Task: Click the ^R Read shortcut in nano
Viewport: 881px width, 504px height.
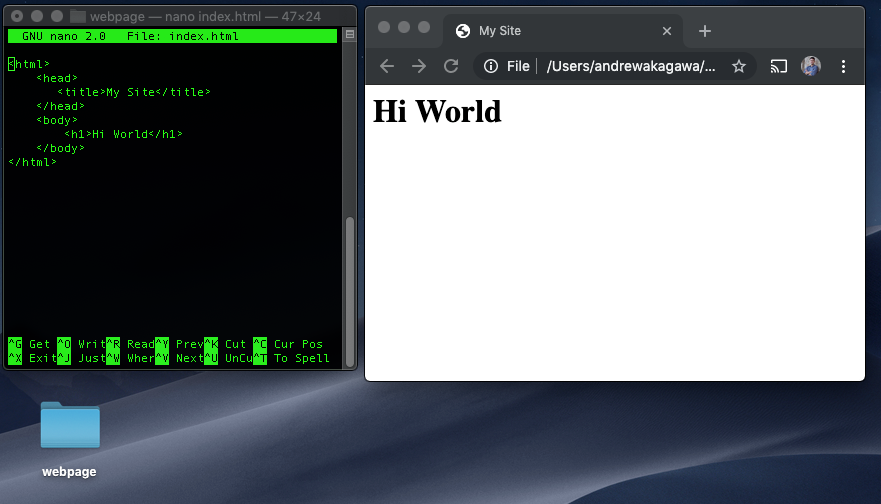Action: (130, 344)
